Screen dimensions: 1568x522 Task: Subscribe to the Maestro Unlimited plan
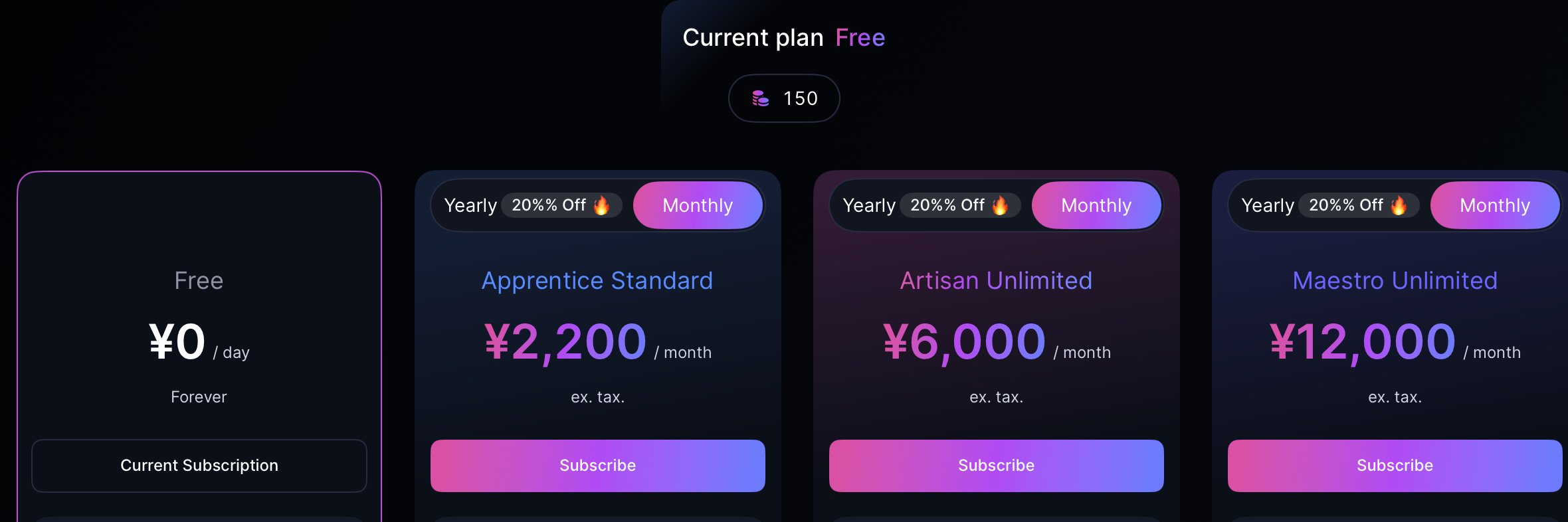1395,466
